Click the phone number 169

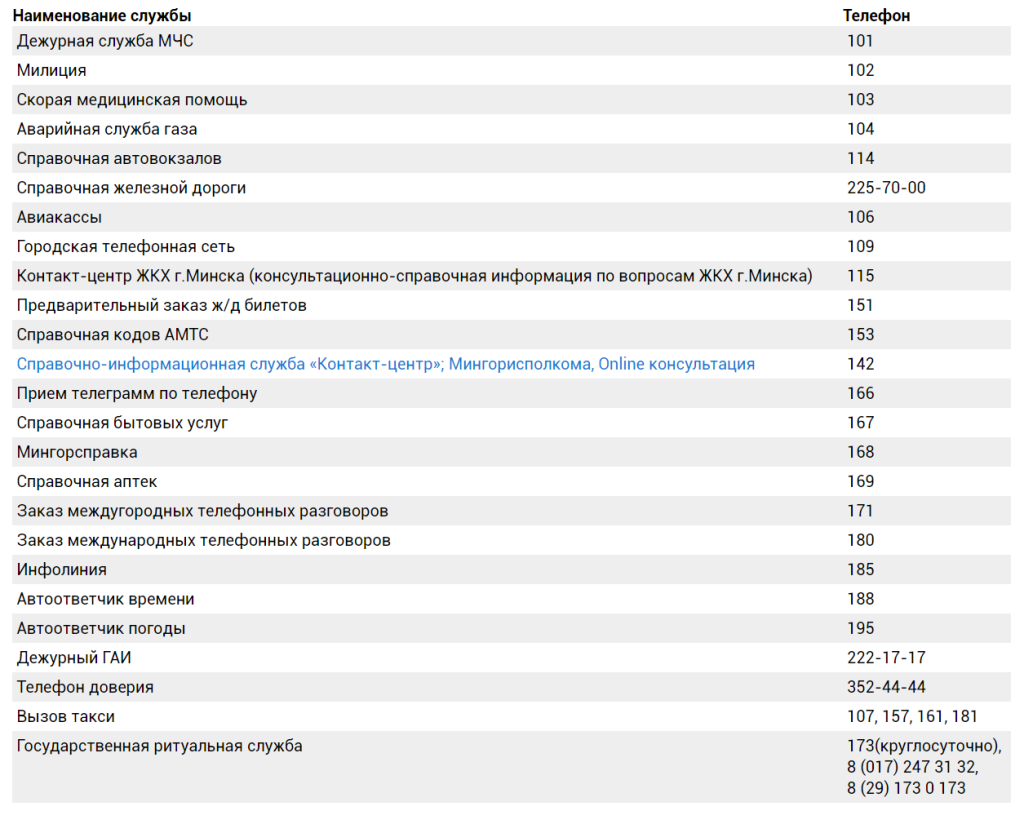(x=861, y=481)
